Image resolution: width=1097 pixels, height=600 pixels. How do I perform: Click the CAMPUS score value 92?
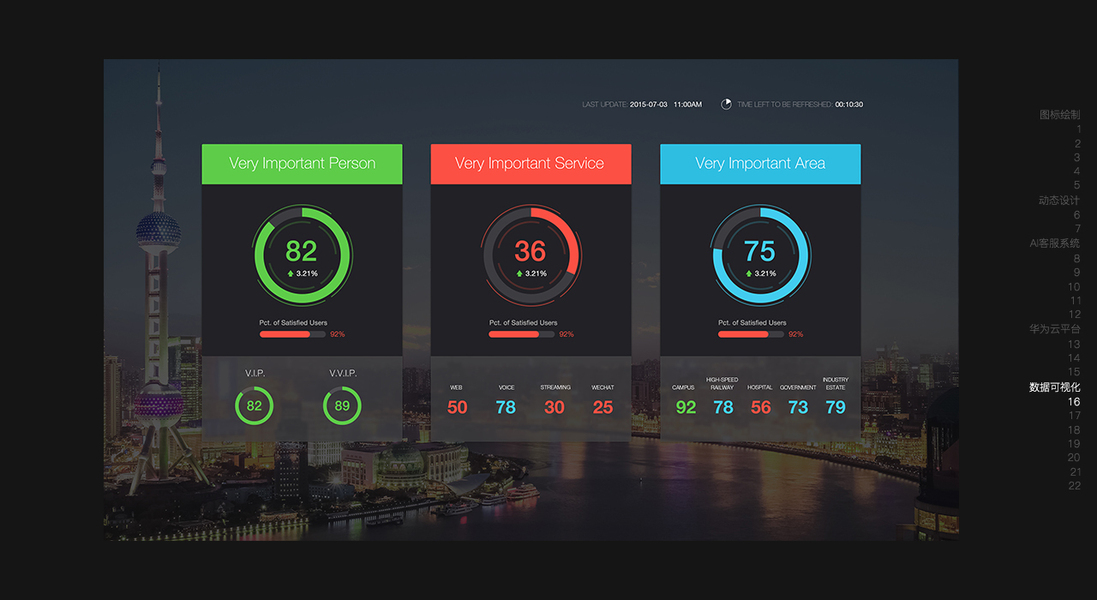686,407
